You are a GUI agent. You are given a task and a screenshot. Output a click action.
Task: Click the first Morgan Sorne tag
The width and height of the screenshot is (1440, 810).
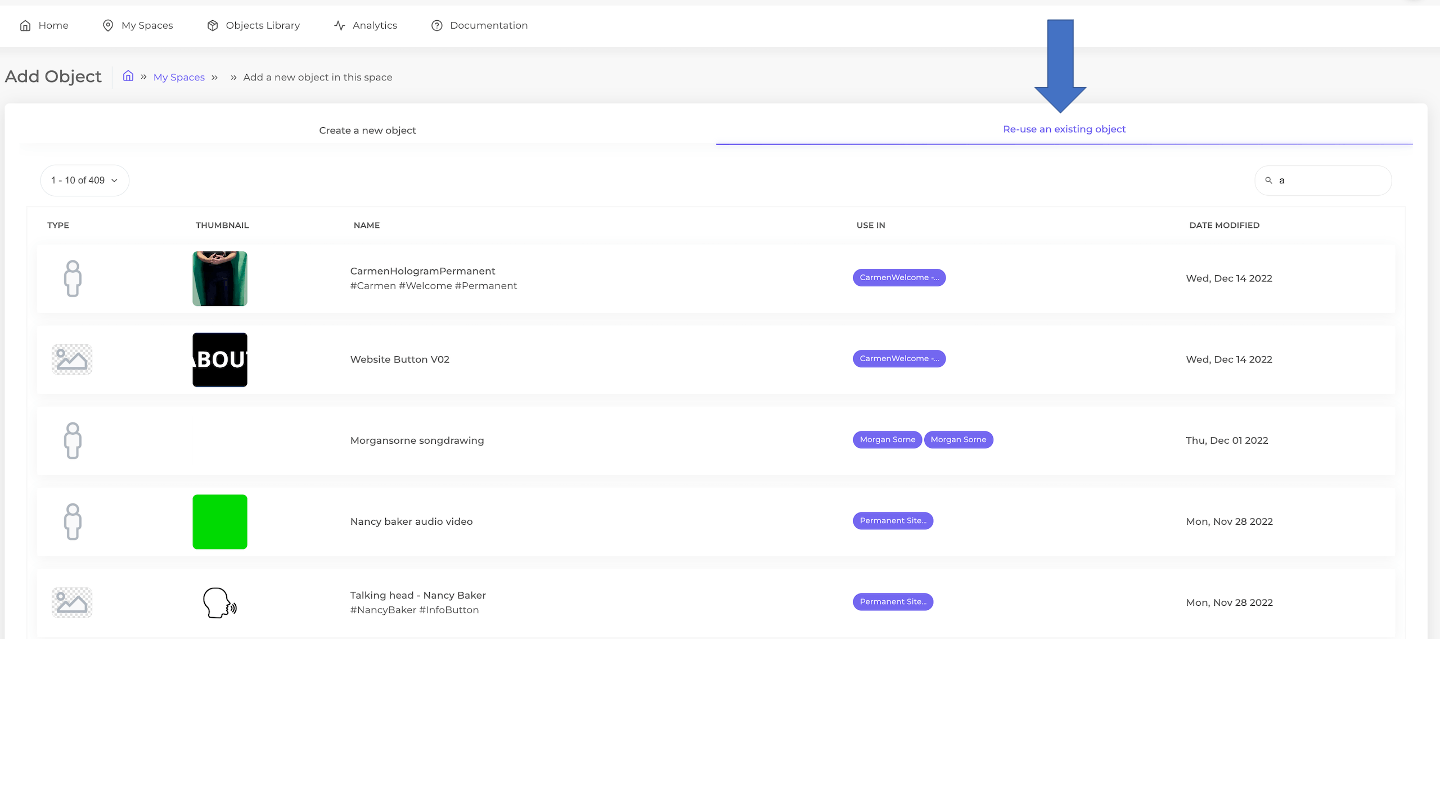click(x=887, y=440)
